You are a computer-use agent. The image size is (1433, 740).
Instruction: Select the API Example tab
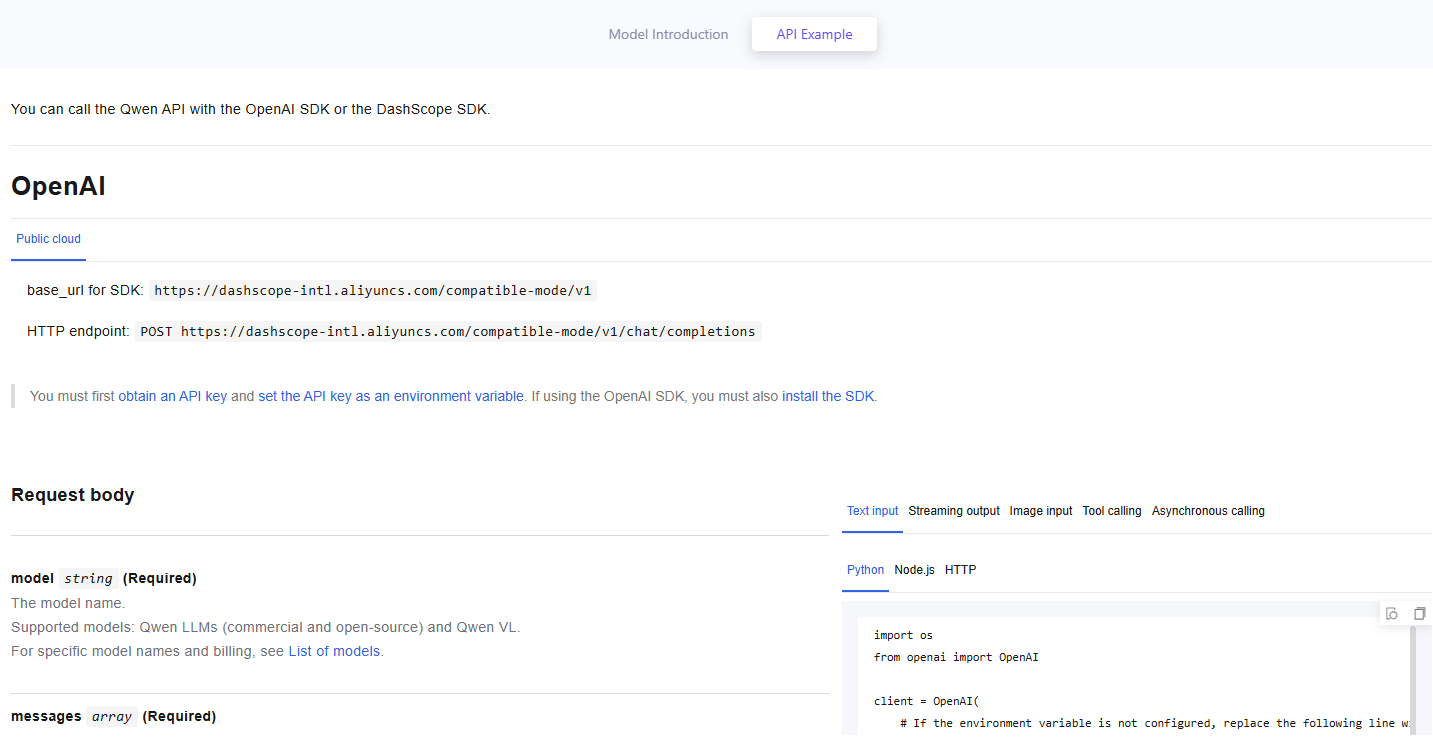coord(814,34)
